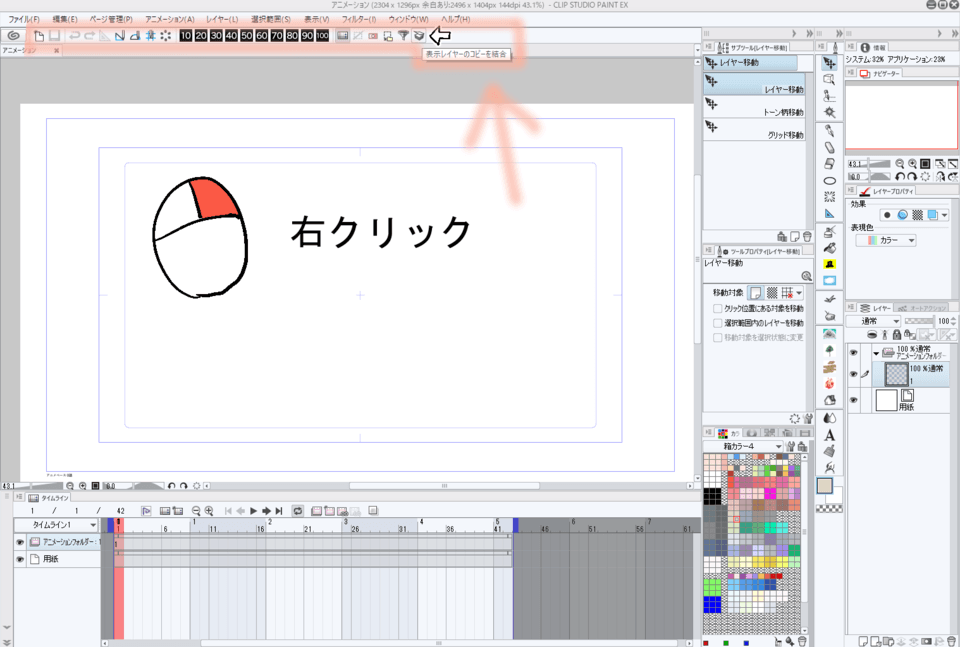
Task: Hide the 用紙 layer in layer panel
Action: (853, 400)
